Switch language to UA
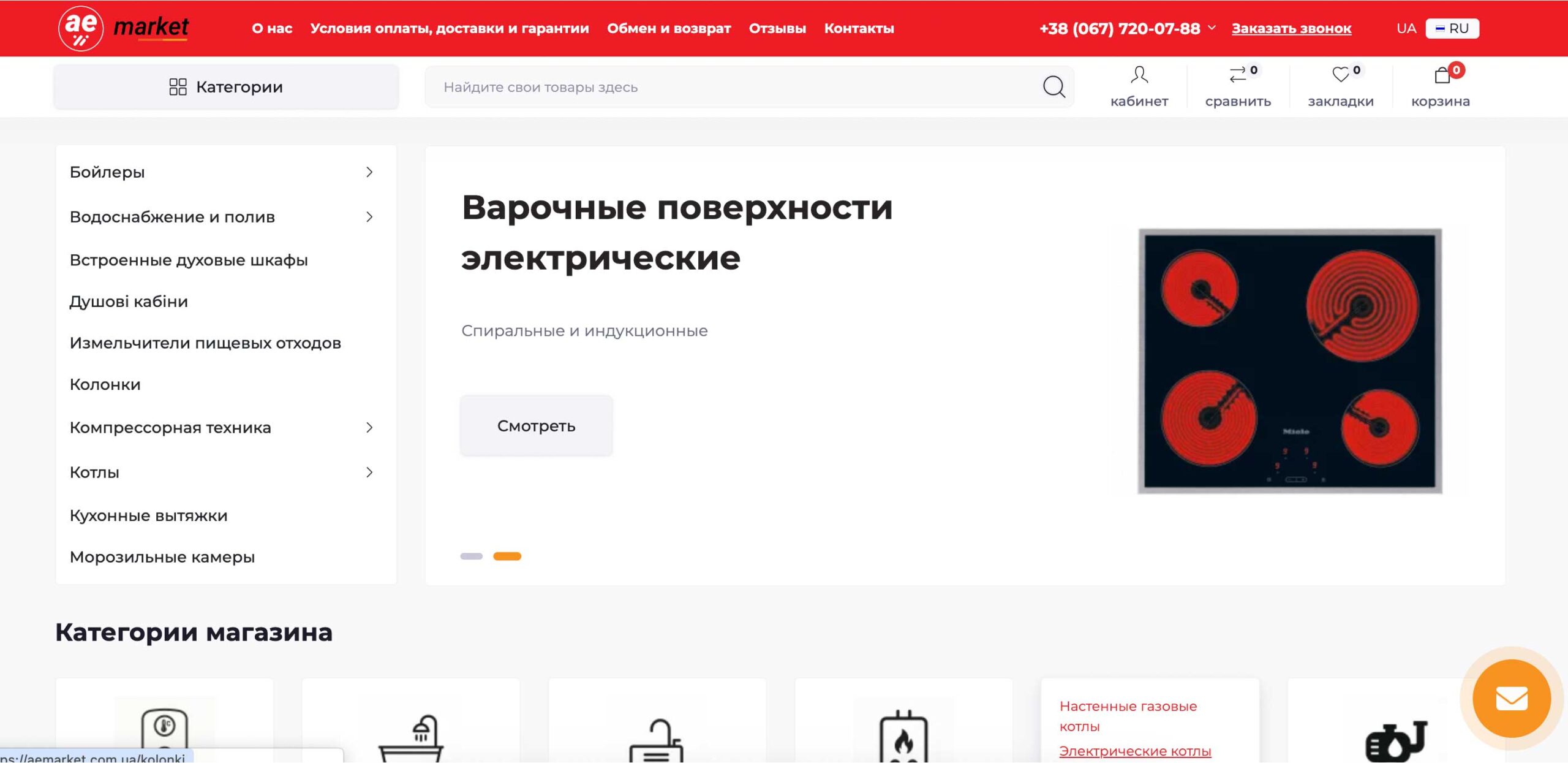Screen dimensions: 1568x763 1406,29
